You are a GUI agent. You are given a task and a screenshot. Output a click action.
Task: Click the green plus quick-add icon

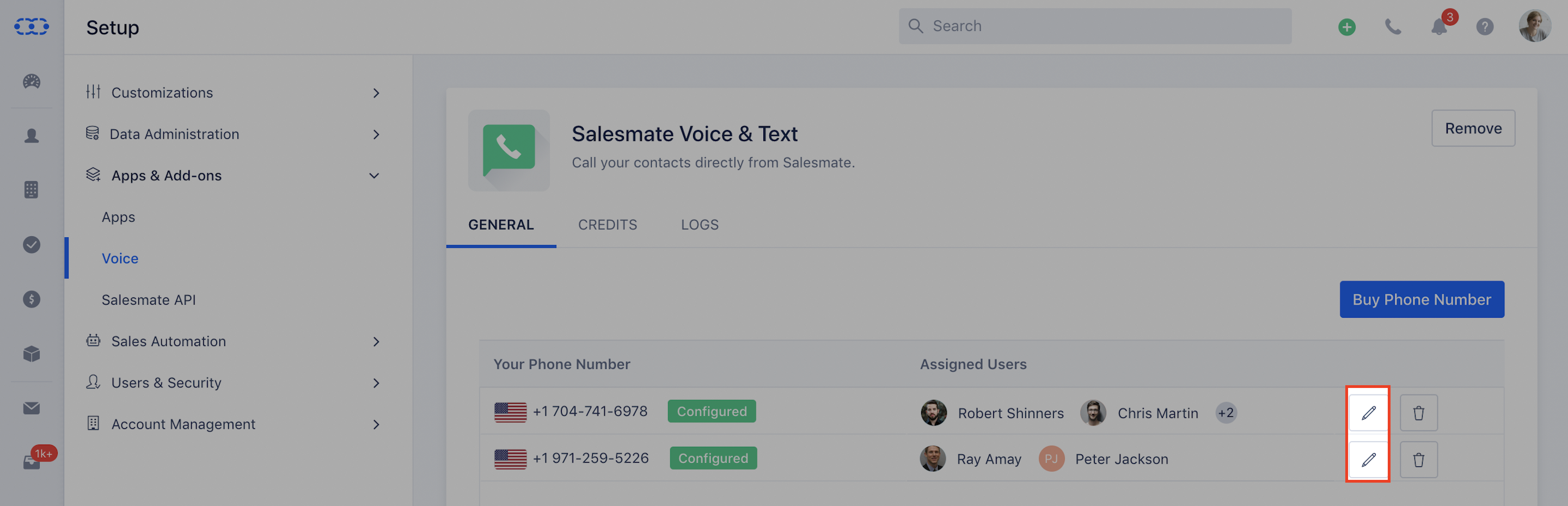coord(1346,27)
